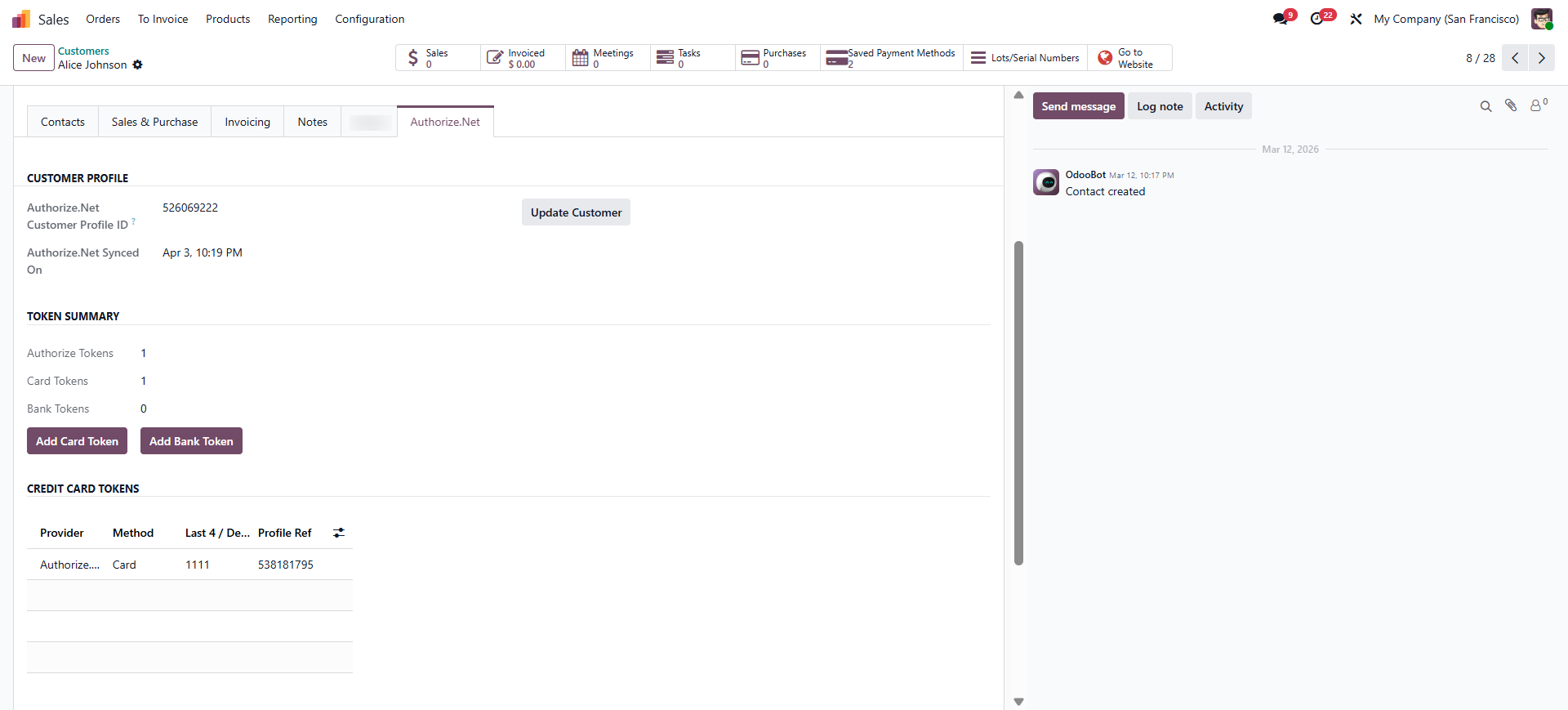Open the user avatar menu

click(x=1542, y=19)
